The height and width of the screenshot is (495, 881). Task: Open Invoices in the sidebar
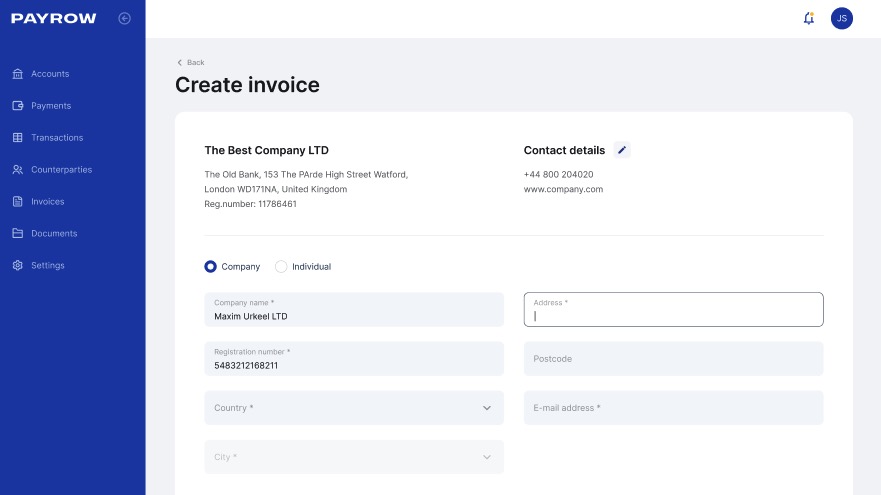pyautogui.click(x=47, y=202)
